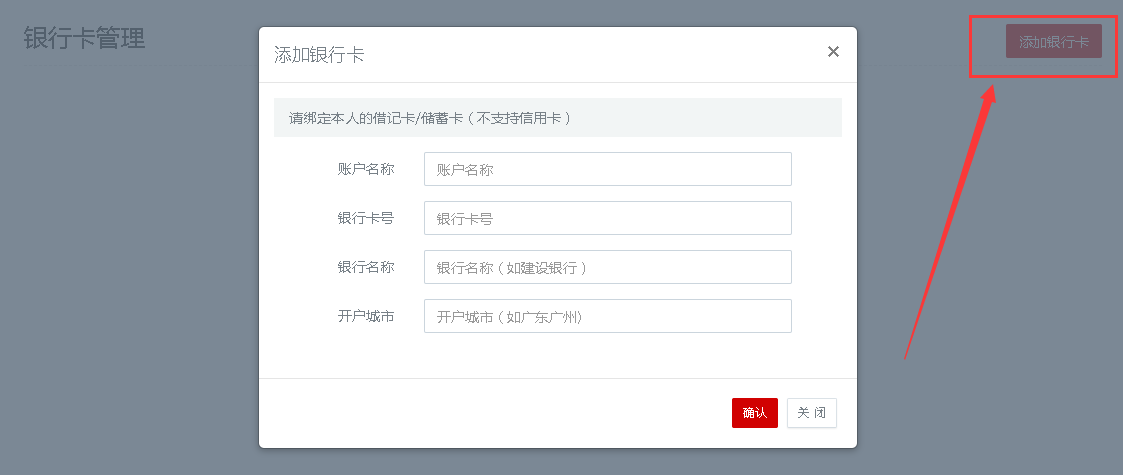
Task: Select the 银行名称 text box
Action: 607,267
